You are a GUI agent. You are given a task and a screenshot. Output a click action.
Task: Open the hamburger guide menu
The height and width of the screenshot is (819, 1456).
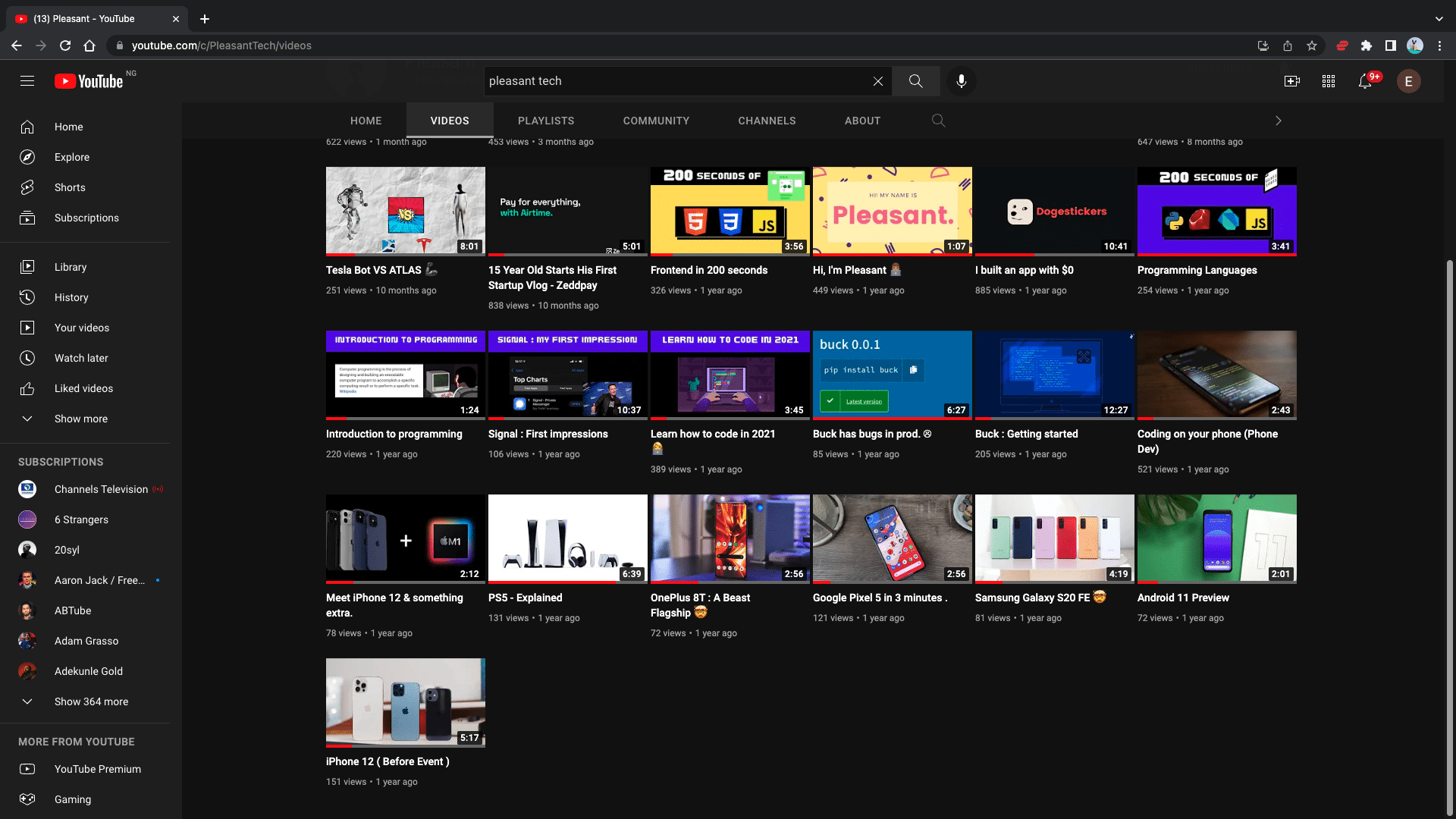coord(27,81)
